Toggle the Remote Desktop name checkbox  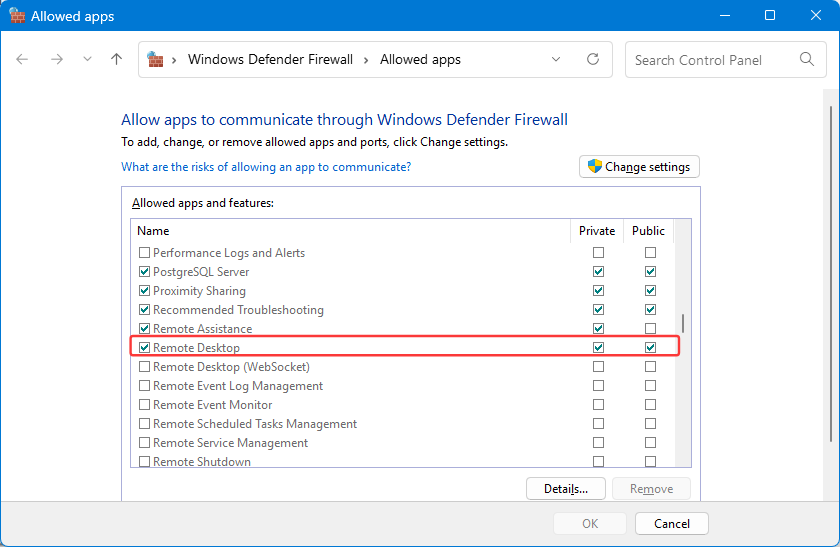(x=144, y=348)
